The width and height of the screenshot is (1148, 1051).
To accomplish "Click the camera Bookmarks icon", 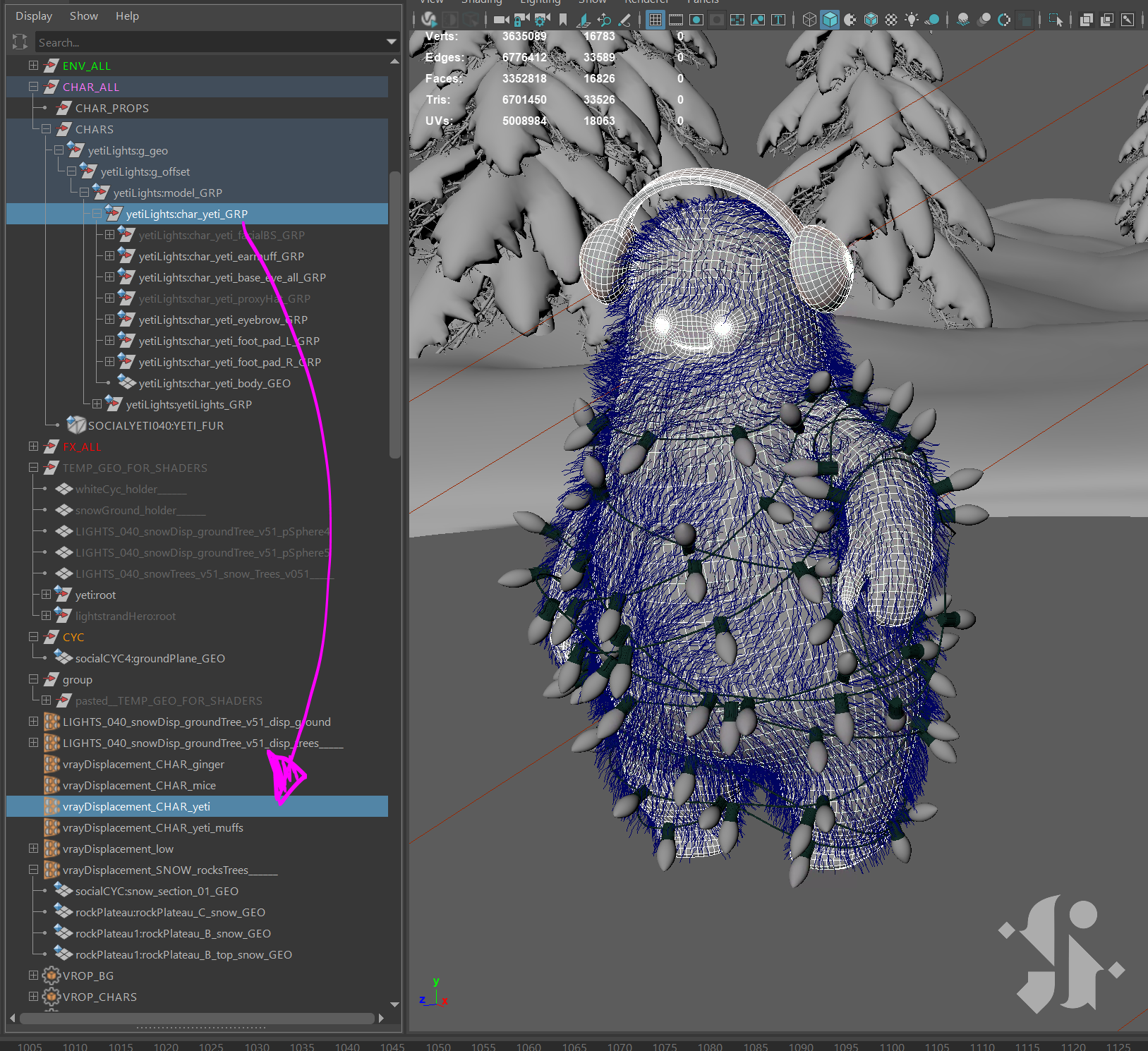I will point(563,20).
